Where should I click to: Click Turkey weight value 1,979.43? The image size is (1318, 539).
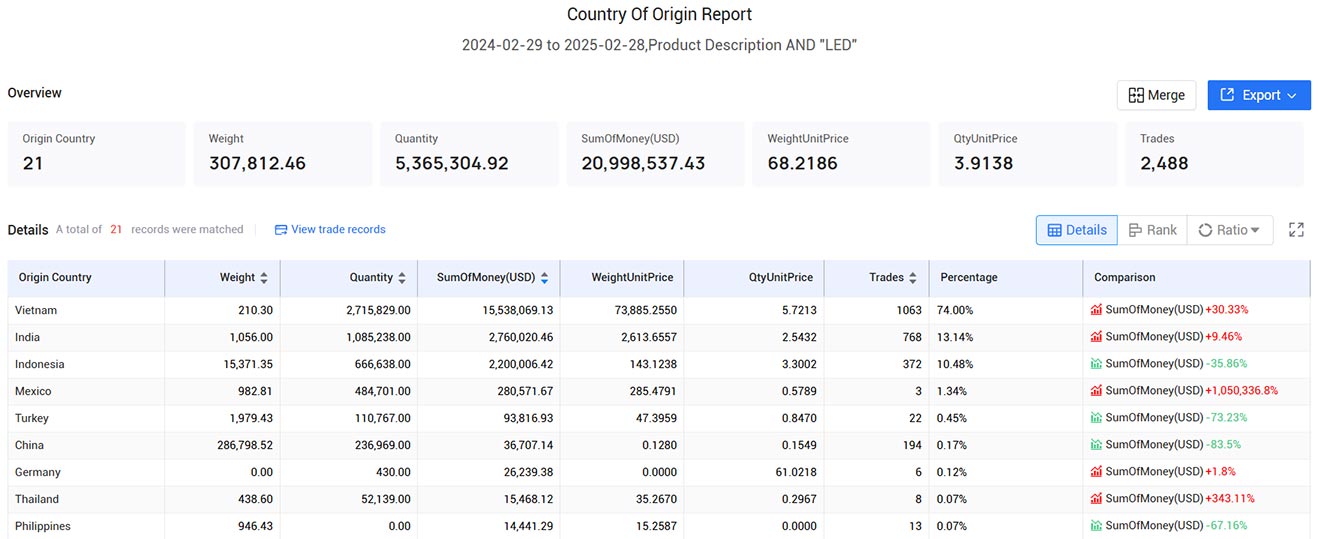tap(249, 418)
